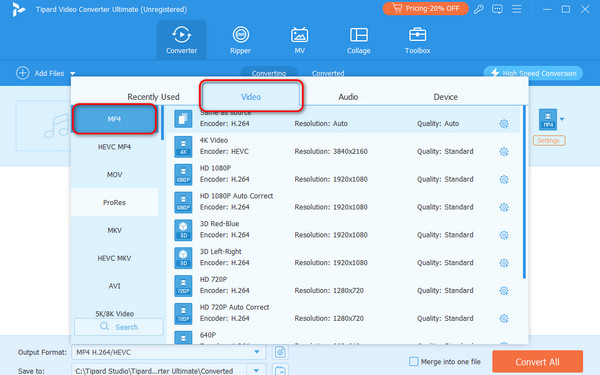This screenshot has height=375, width=600.
Task: Open settings gear for HD 1080P
Action: pyautogui.click(x=504, y=179)
